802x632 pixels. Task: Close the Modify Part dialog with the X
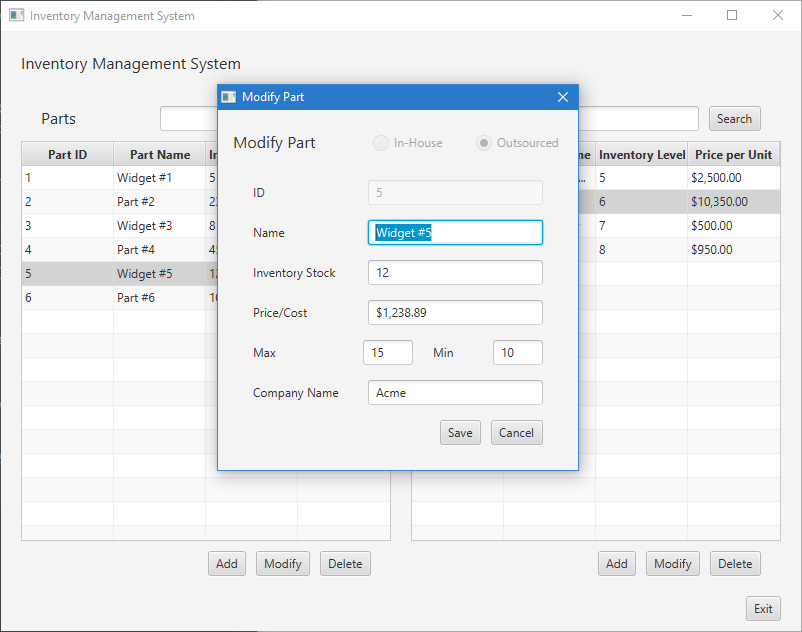pyautogui.click(x=563, y=97)
